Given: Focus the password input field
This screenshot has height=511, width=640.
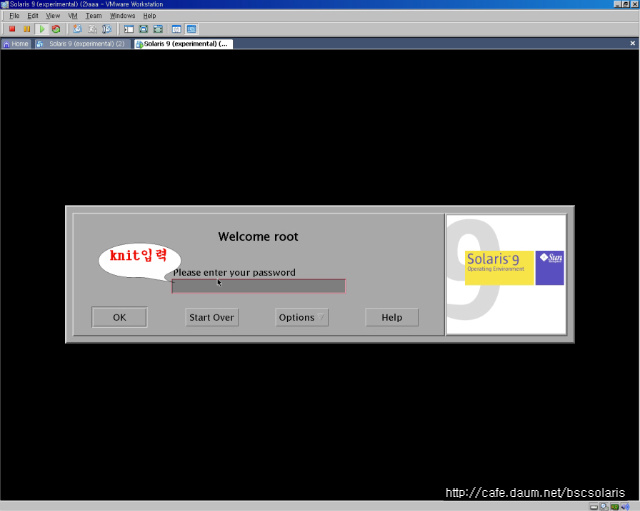Looking at the screenshot, I should pos(258,286).
